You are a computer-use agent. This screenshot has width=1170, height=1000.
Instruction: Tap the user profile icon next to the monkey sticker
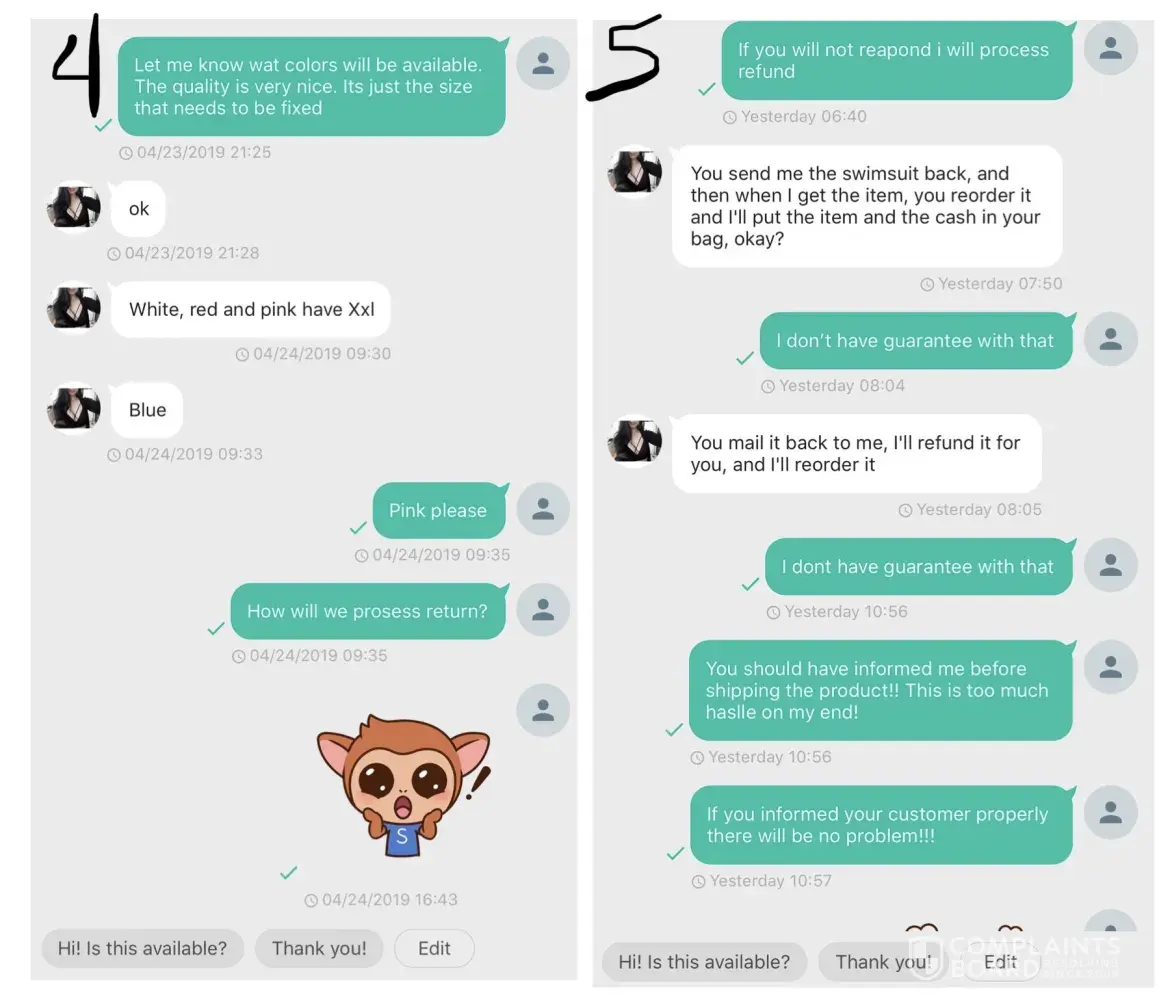coord(543,710)
